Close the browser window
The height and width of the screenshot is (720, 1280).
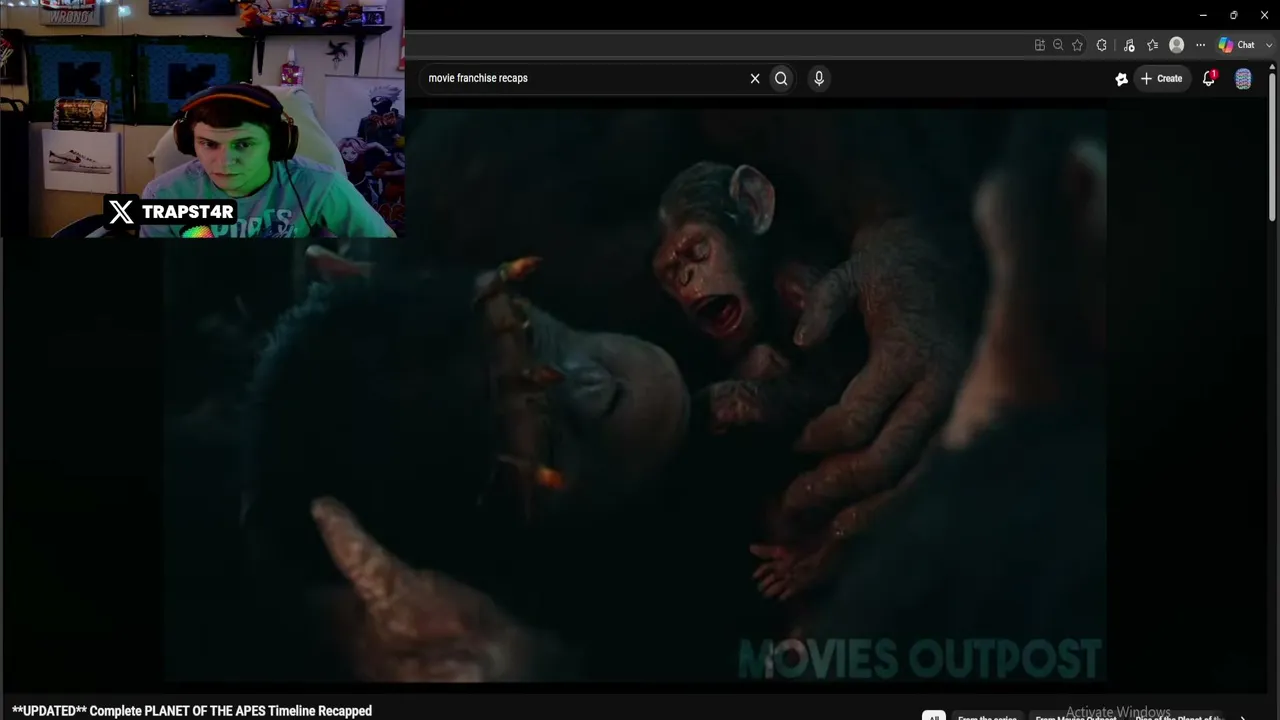[x=1264, y=15]
